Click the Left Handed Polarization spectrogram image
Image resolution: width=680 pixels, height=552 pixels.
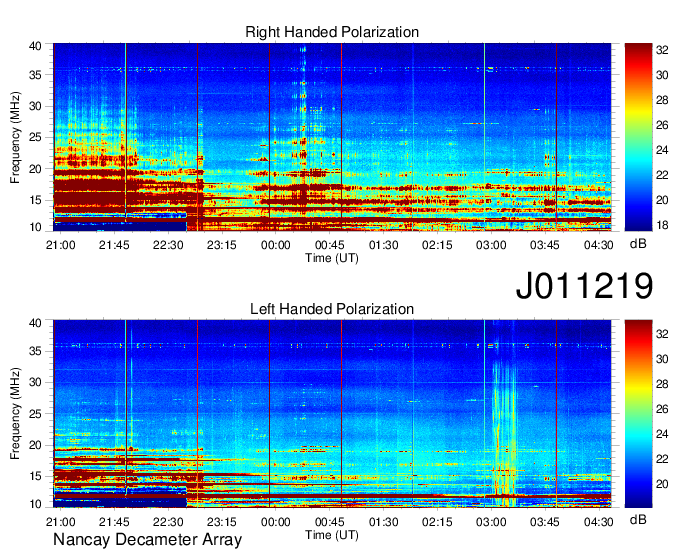(x=332, y=414)
